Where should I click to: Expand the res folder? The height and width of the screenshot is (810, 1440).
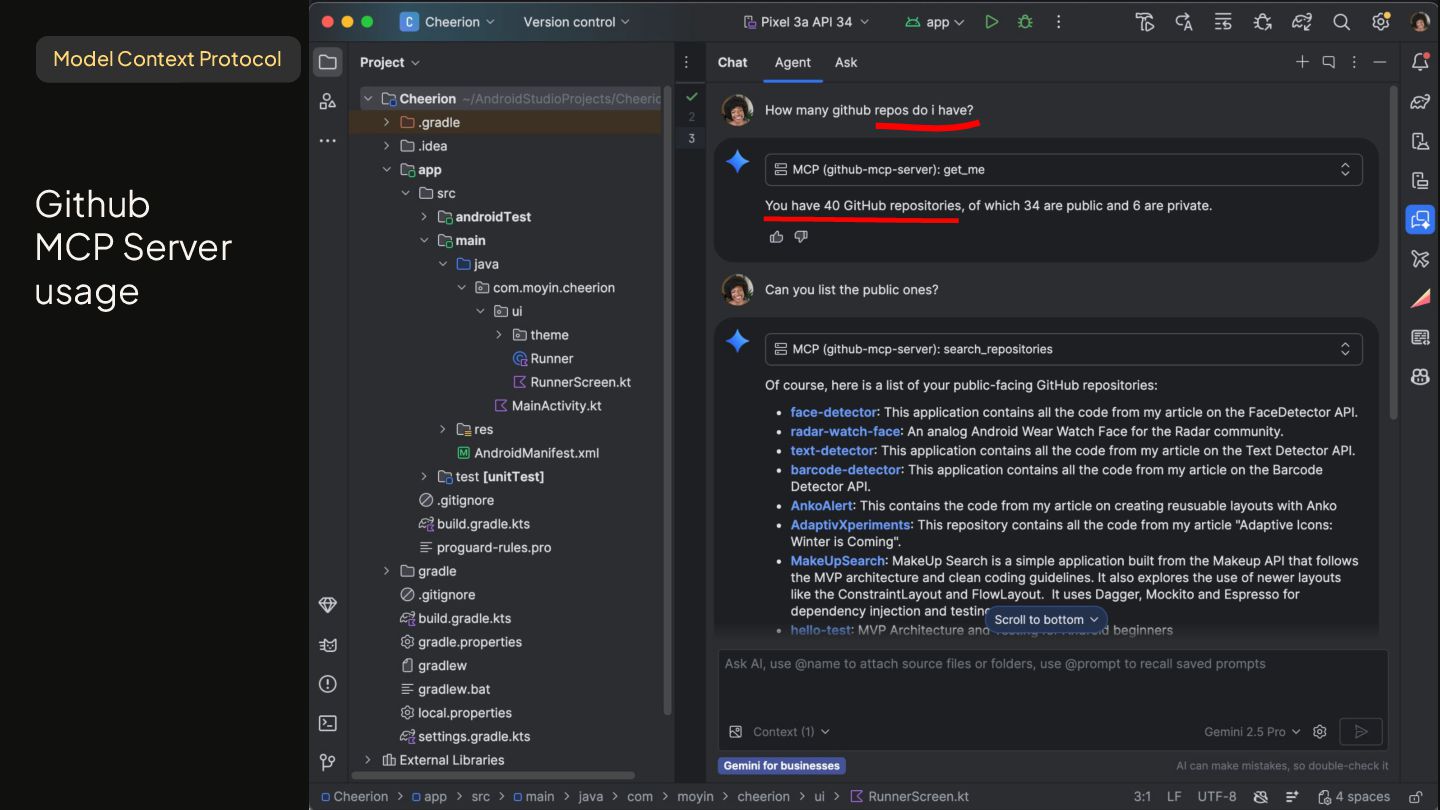(443, 429)
